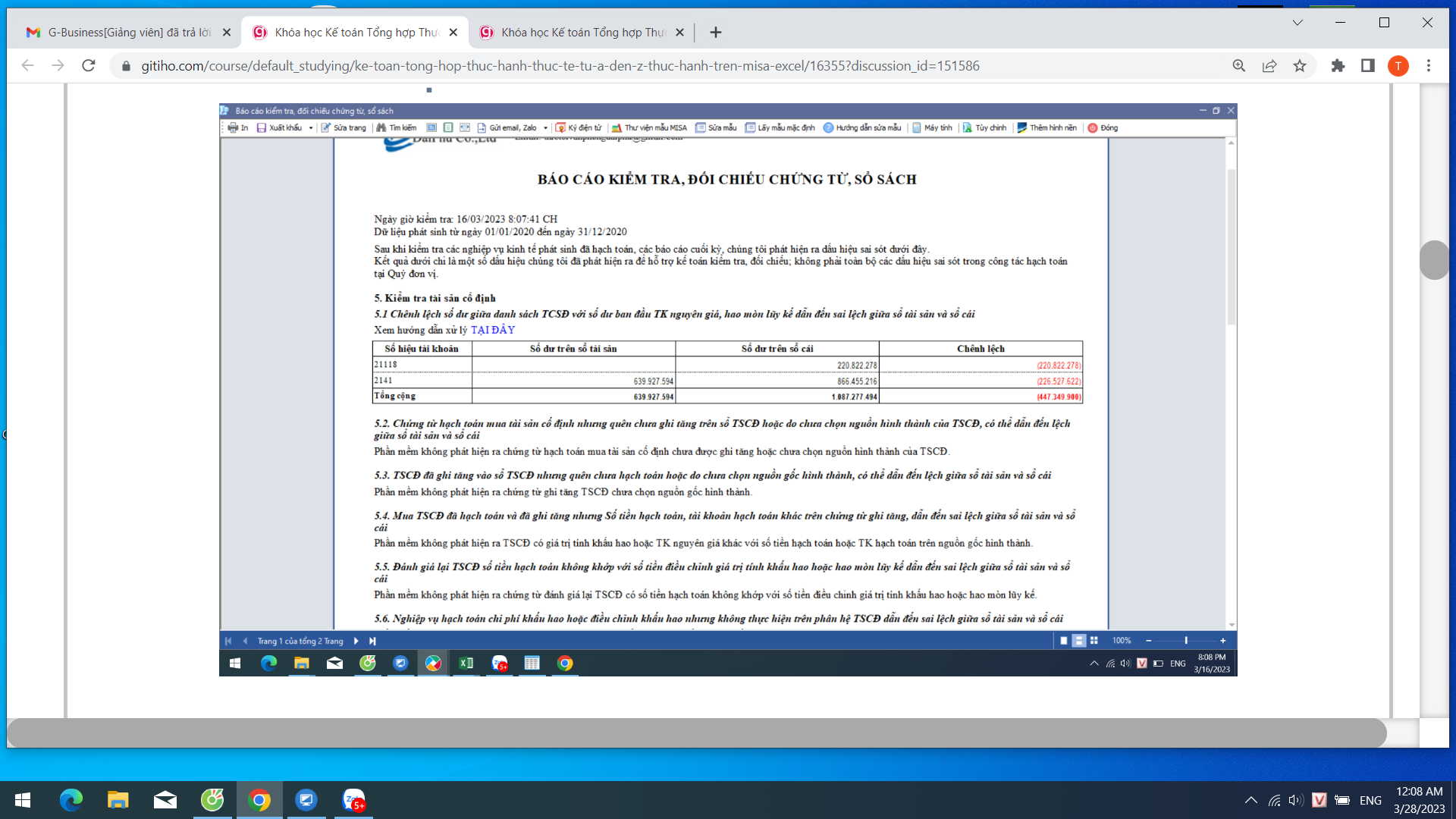Screen dimensions: 1456x819
Task: Select single page view mode in report status bar
Action: (1063, 641)
